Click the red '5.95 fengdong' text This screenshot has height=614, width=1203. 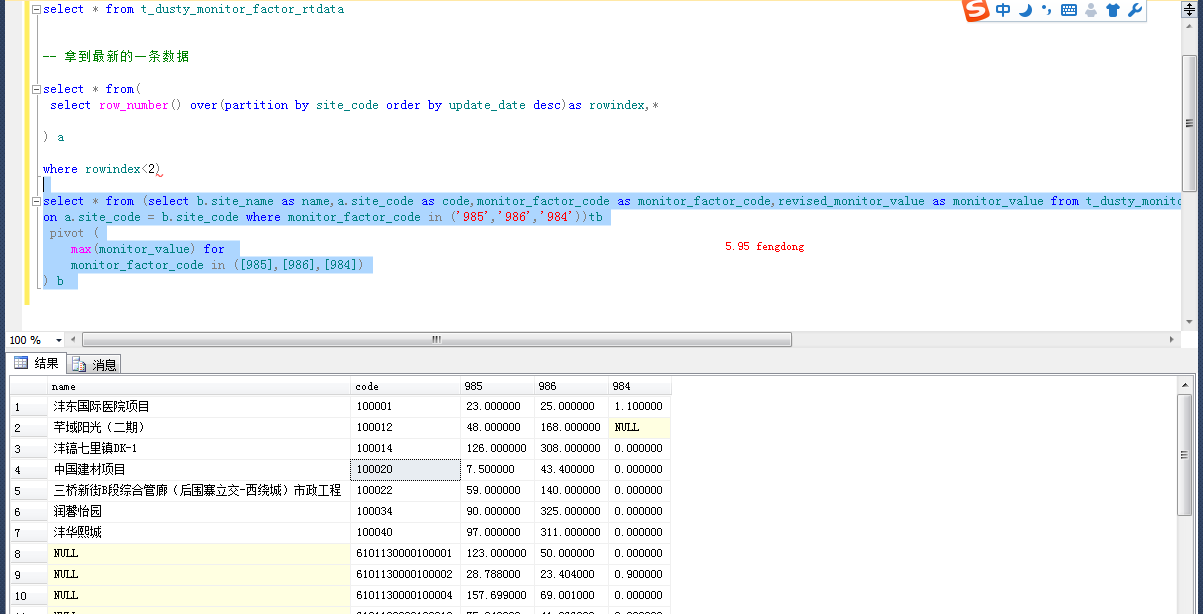point(764,246)
